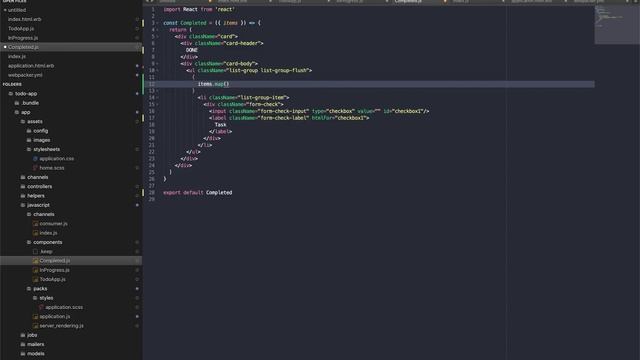The height and width of the screenshot is (360, 640).
Task: Expand the jobs folder
Action: pyautogui.click(x=23, y=335)
